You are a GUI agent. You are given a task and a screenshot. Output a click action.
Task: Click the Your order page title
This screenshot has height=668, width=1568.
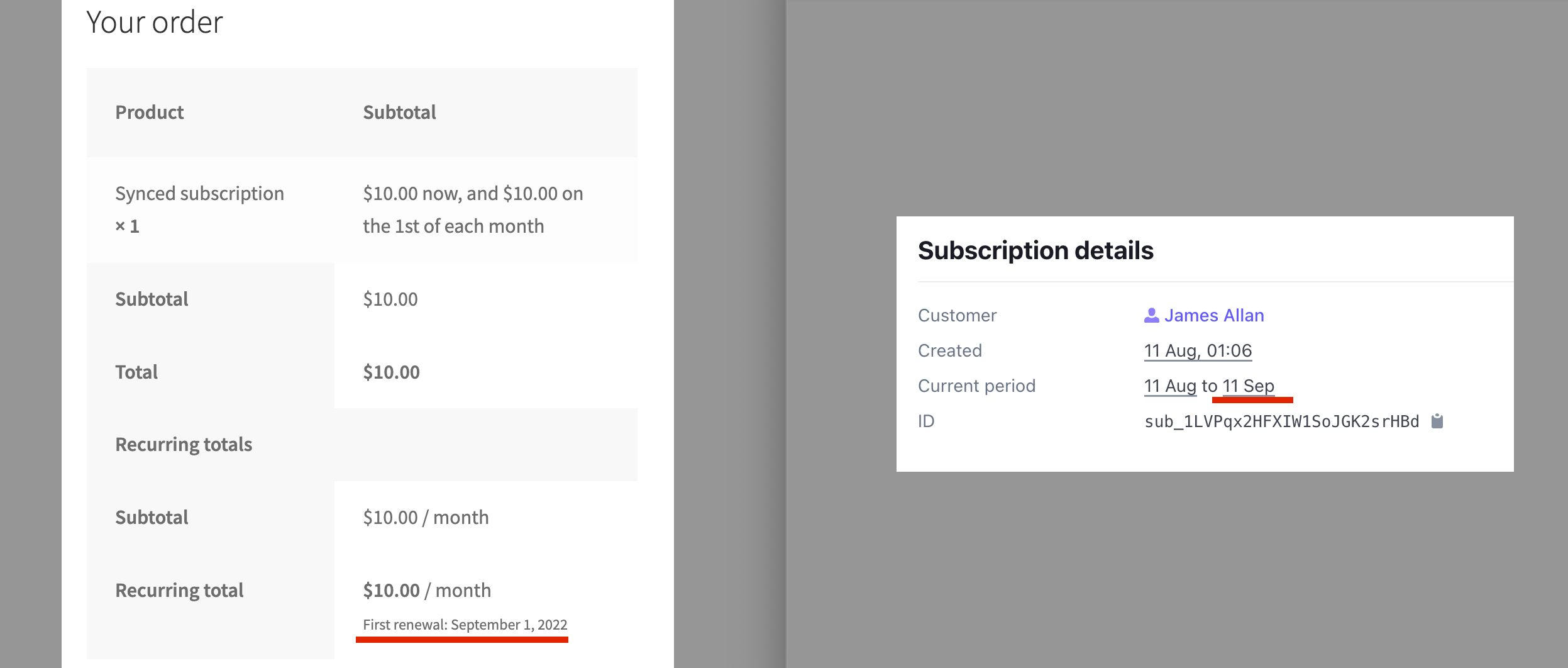pyautogui.click(x=155, y=21)
